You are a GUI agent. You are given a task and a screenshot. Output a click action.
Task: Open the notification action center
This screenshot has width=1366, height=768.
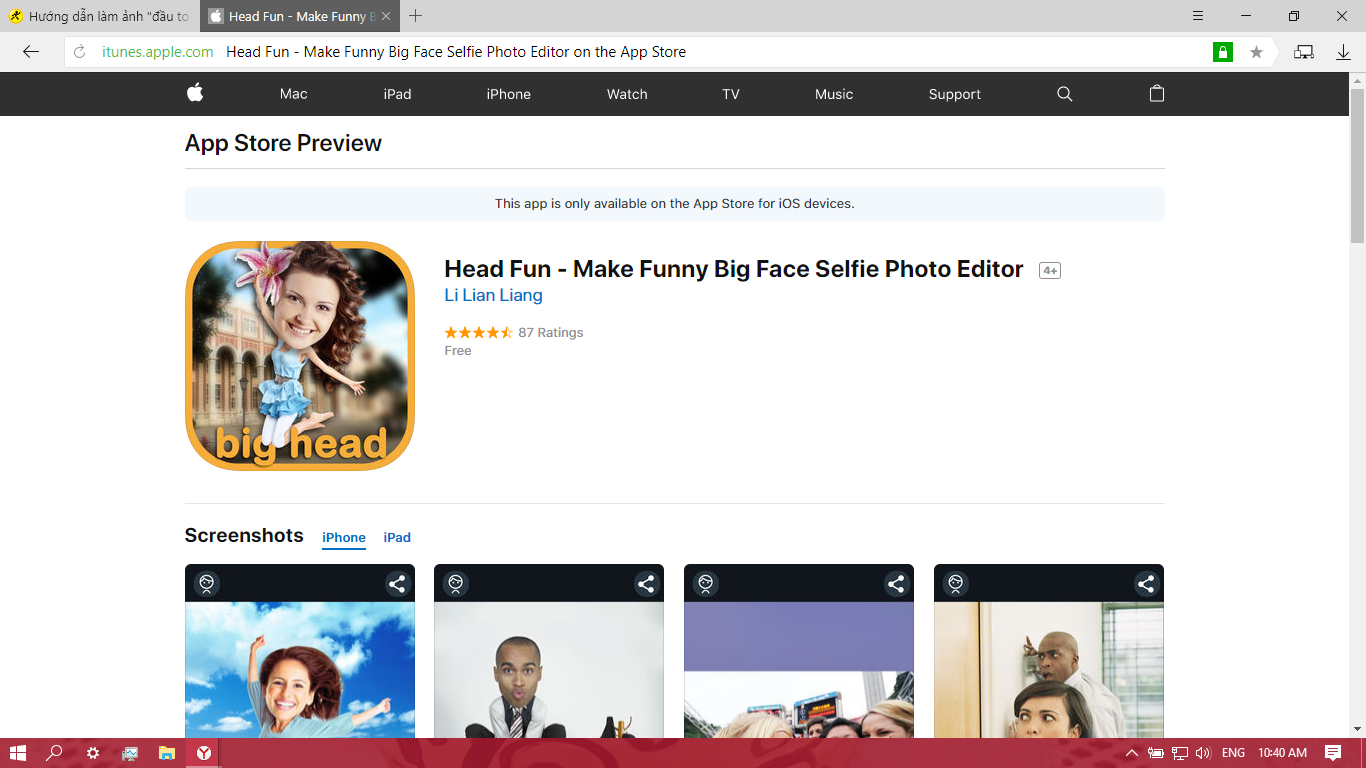click(1333, 753)
